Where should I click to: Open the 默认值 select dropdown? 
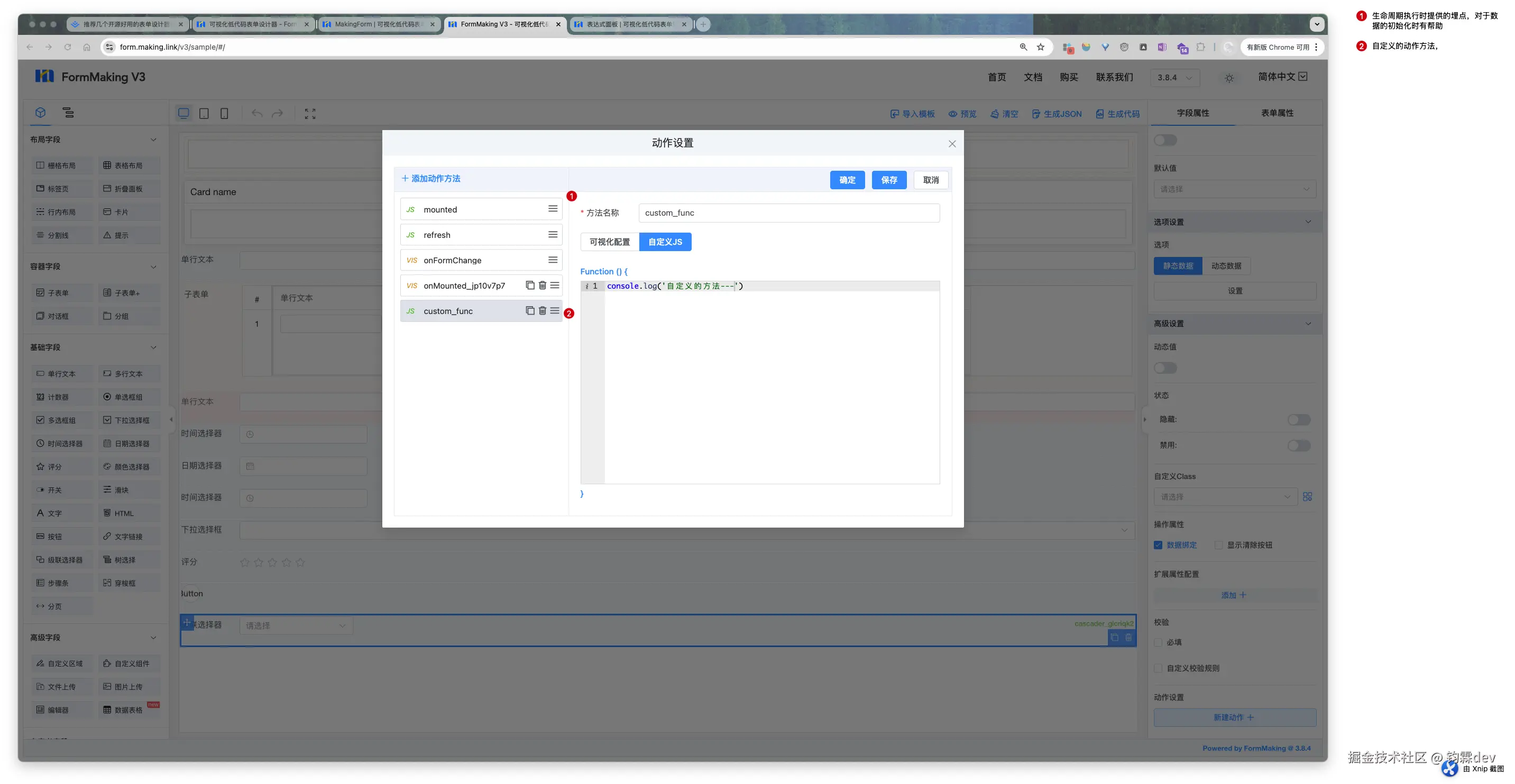pyautogui.click(x=1234, y=189)
